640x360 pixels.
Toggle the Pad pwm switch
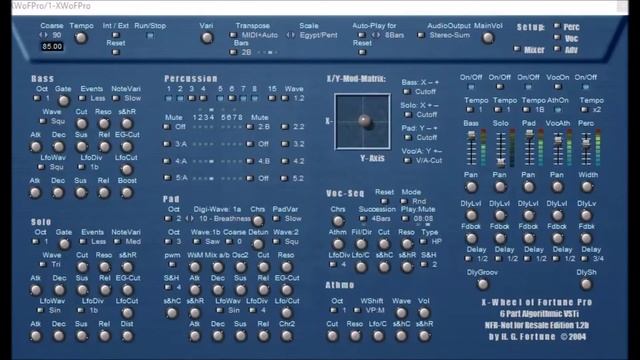pyautogui.click(x=172, y=265)
